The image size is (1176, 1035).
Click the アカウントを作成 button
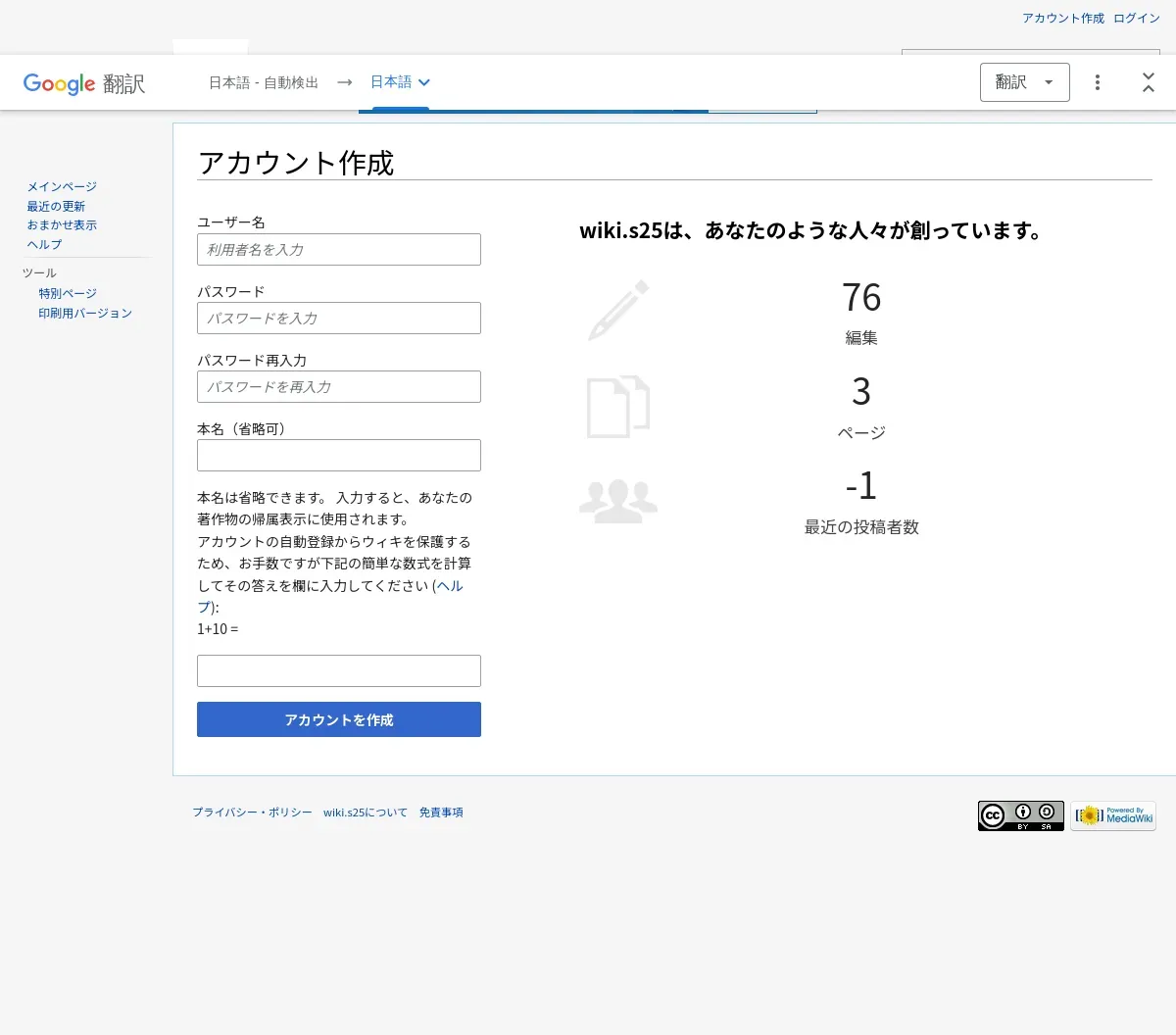point(339,719)
